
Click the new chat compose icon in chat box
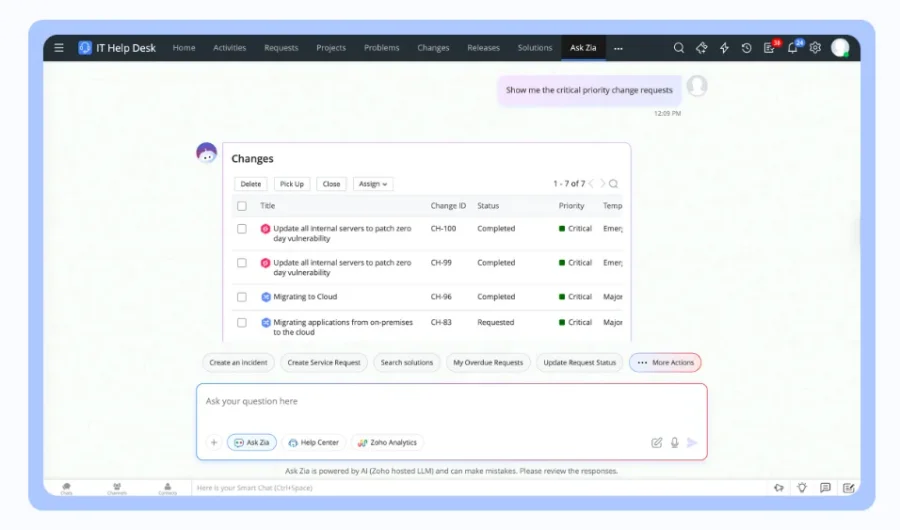tap(657, 442)
